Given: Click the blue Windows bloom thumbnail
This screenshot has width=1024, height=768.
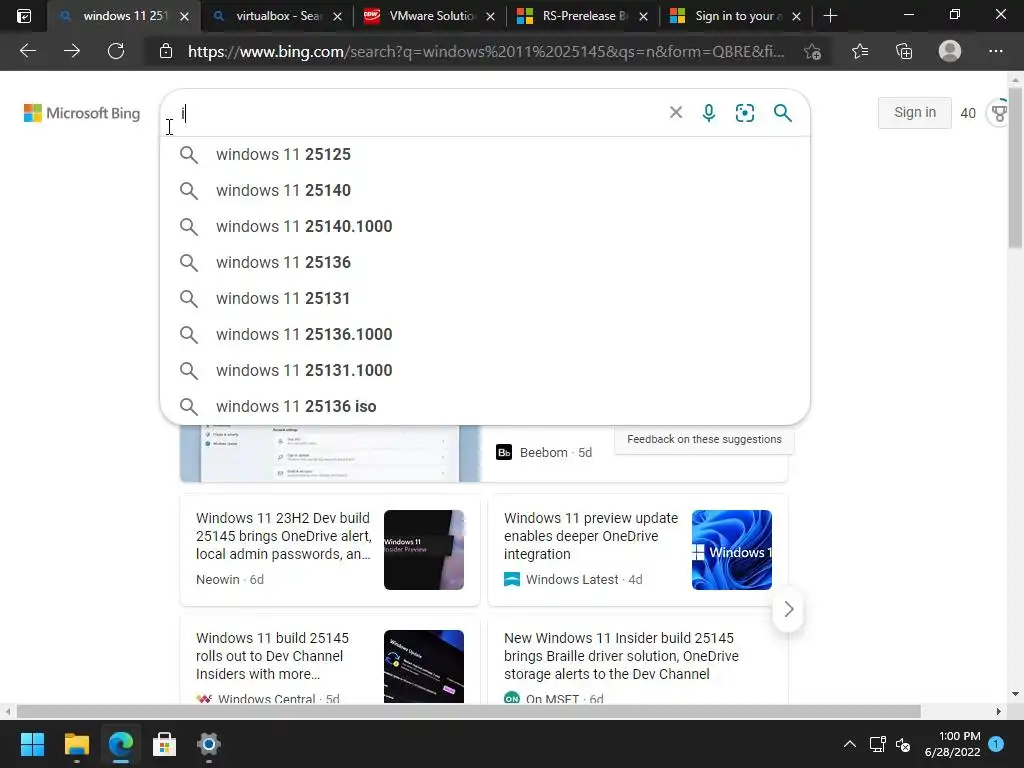Looking at the screenshot, I should pyautogui.click(x=731, y=550).
